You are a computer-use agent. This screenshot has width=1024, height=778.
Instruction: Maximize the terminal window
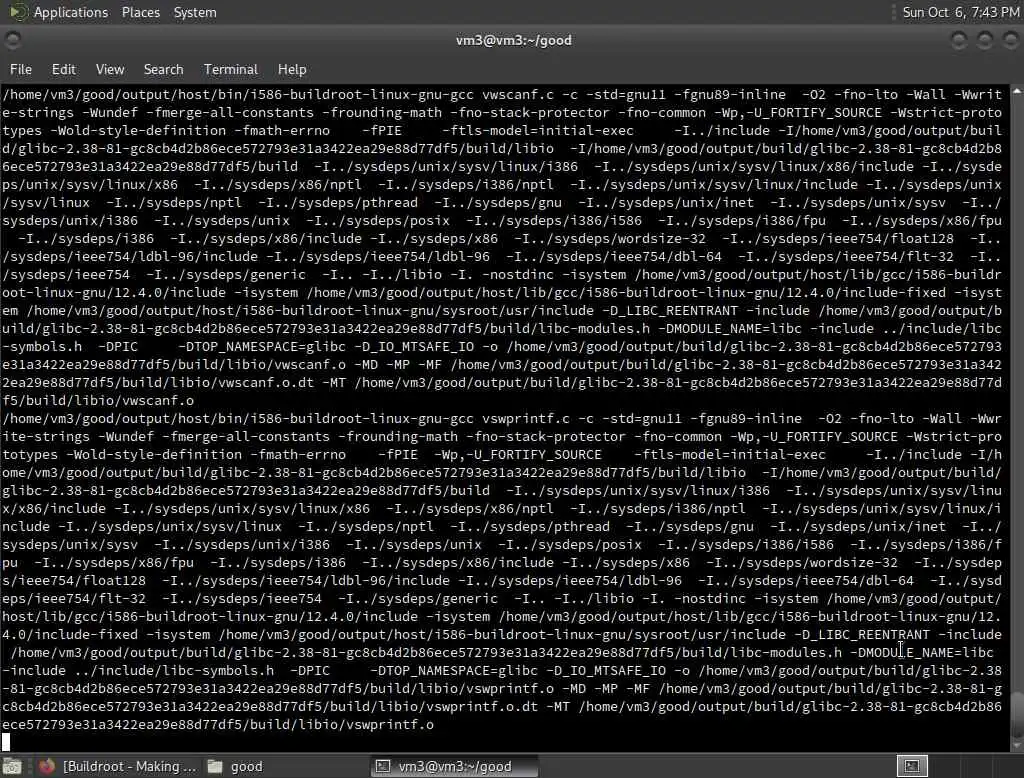click(x=984, y=41)
